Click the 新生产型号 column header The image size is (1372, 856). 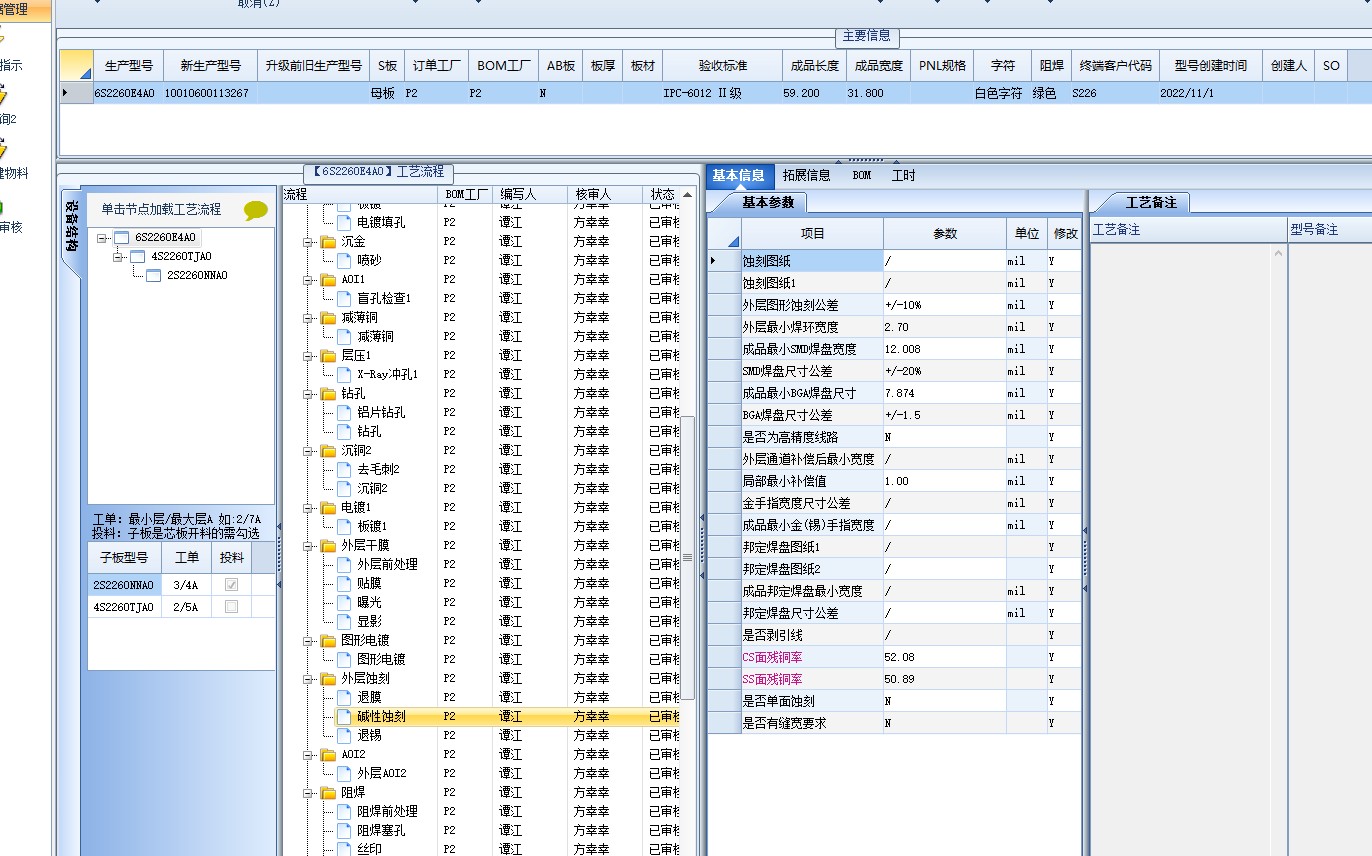tap(210, 66)
